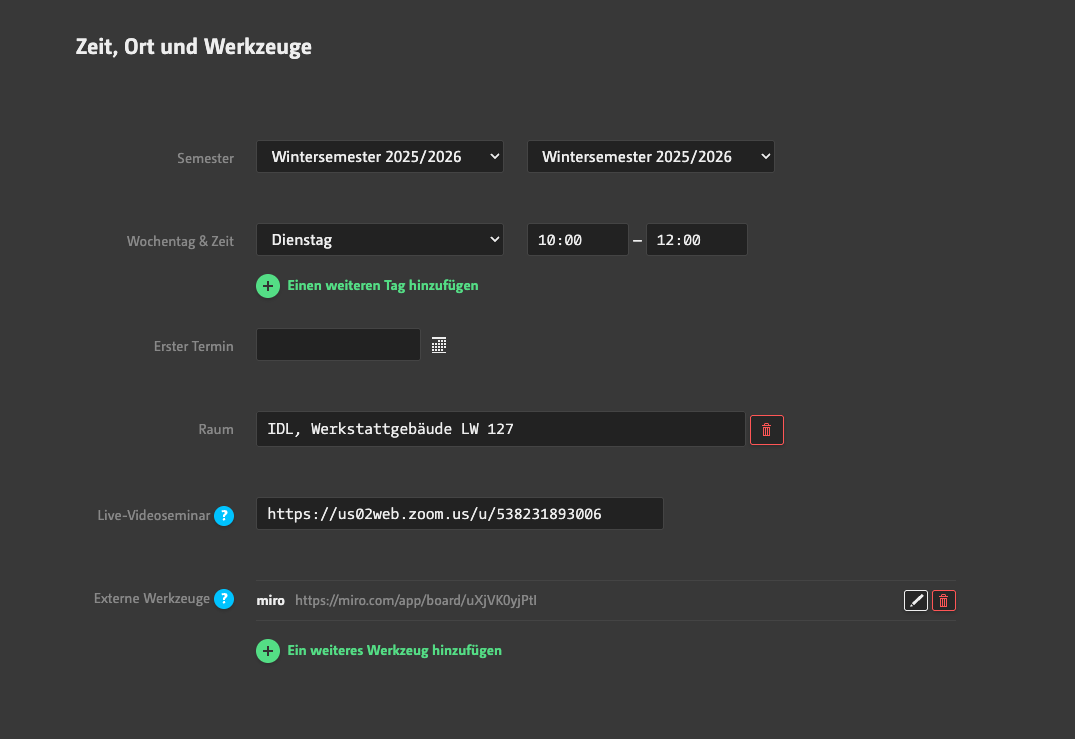Click the miro board URL text
Screen dimensions: 1075x739
pyautogui.click(x=415, y=601)
